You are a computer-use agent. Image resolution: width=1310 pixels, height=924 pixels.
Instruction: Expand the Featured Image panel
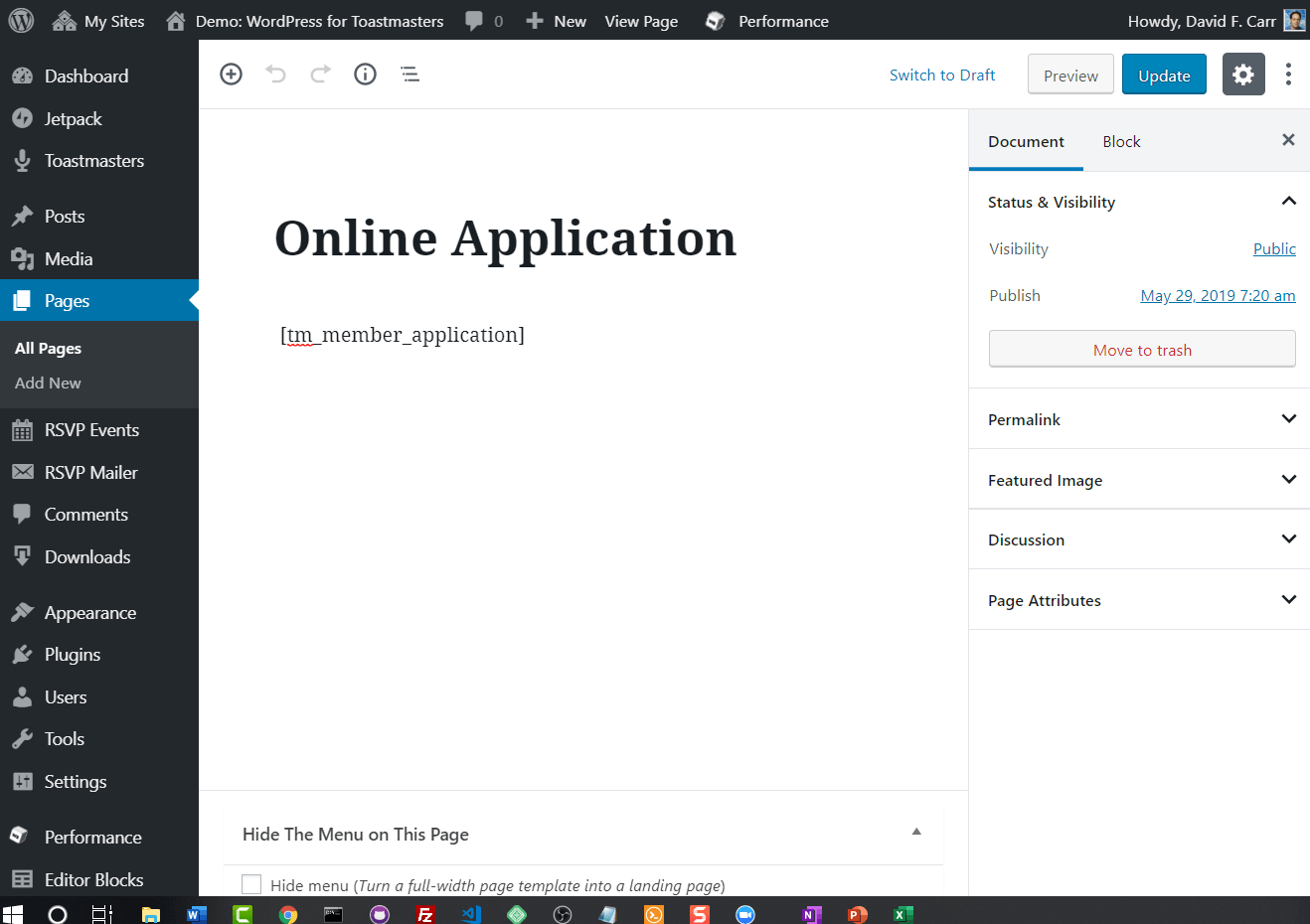click(x=1139, y=480)
